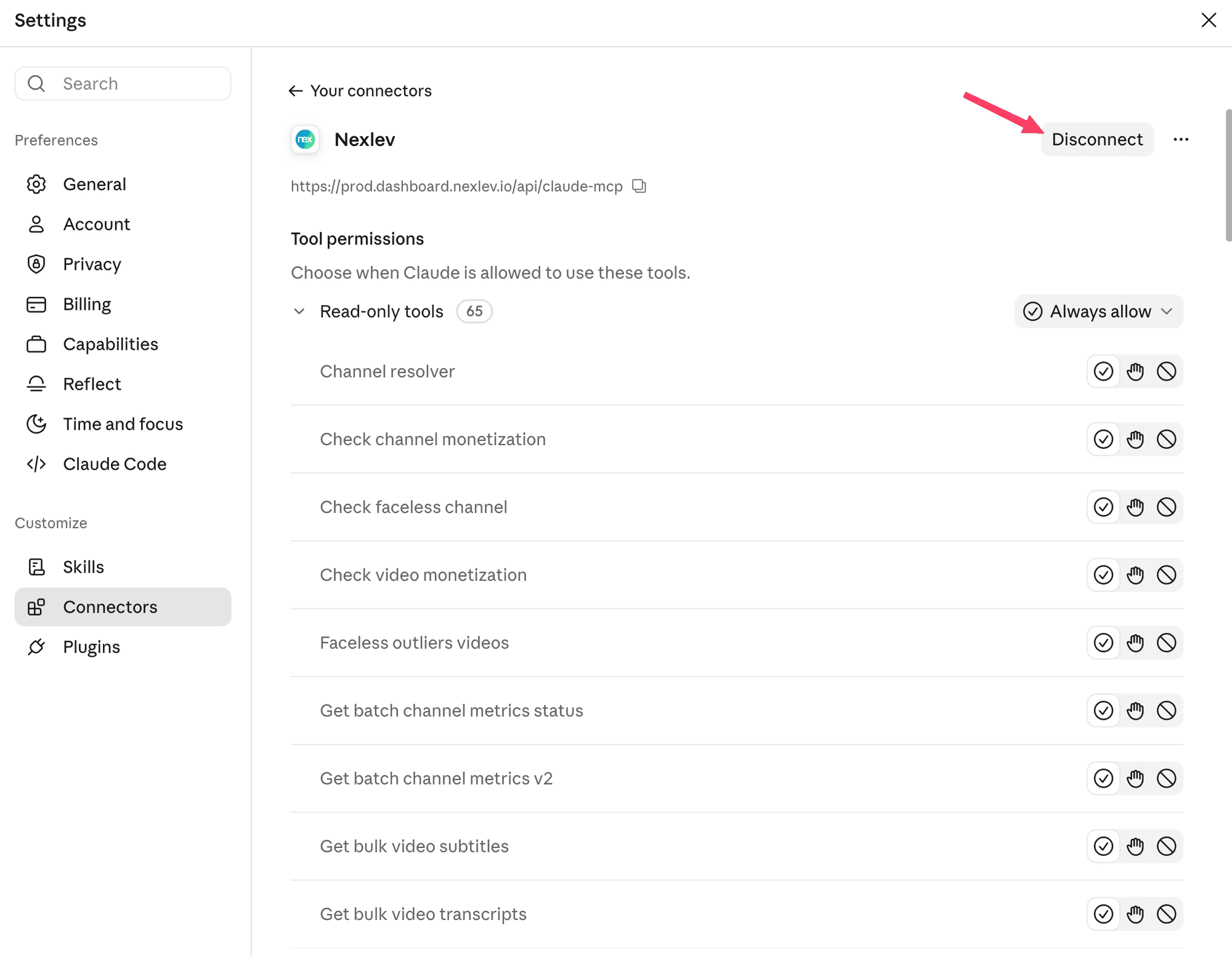Open General preferences
Screen dimensions: 1232x957
coord(123,184)
